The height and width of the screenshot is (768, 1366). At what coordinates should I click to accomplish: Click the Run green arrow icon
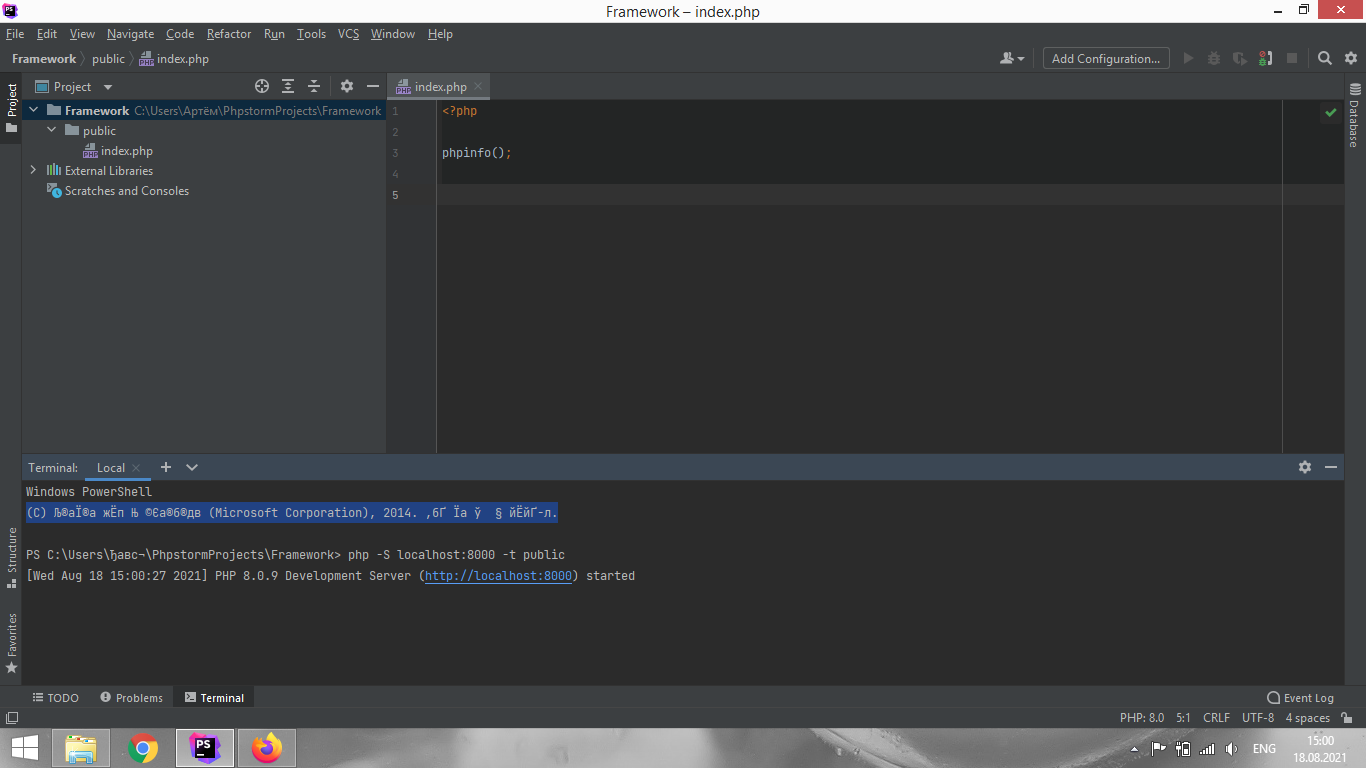pos(1188,59)
